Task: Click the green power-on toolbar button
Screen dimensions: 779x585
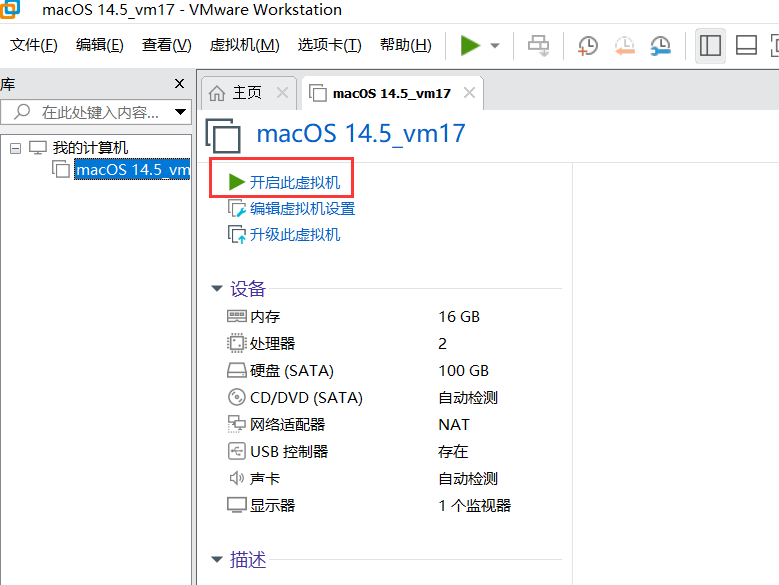Action: [x=470, y=45]
